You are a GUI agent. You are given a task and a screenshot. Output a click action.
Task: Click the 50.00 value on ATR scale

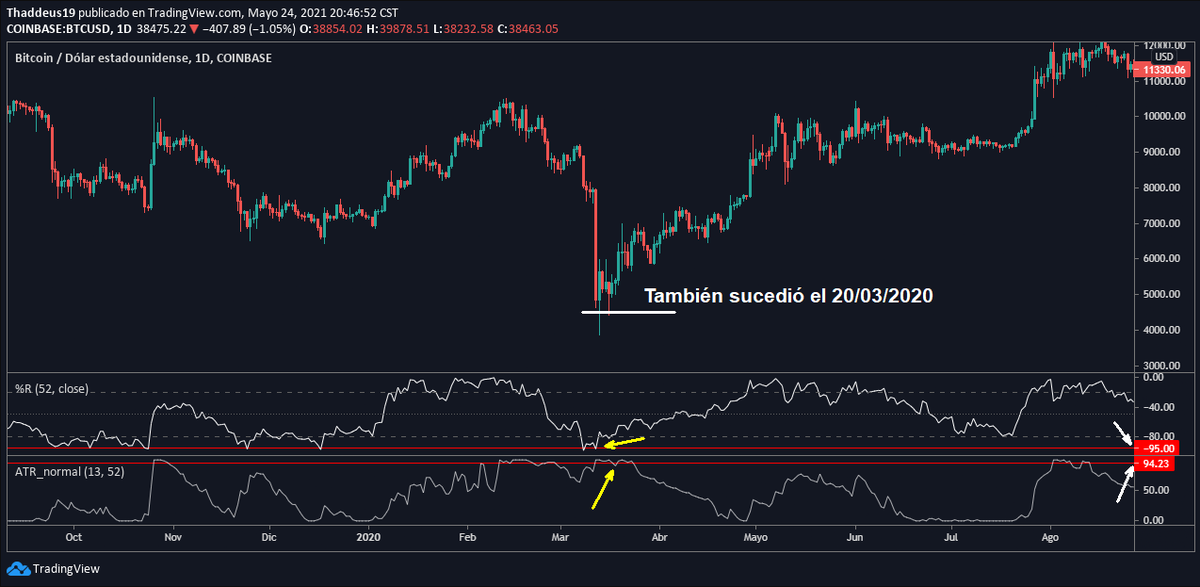(1156, 490)
